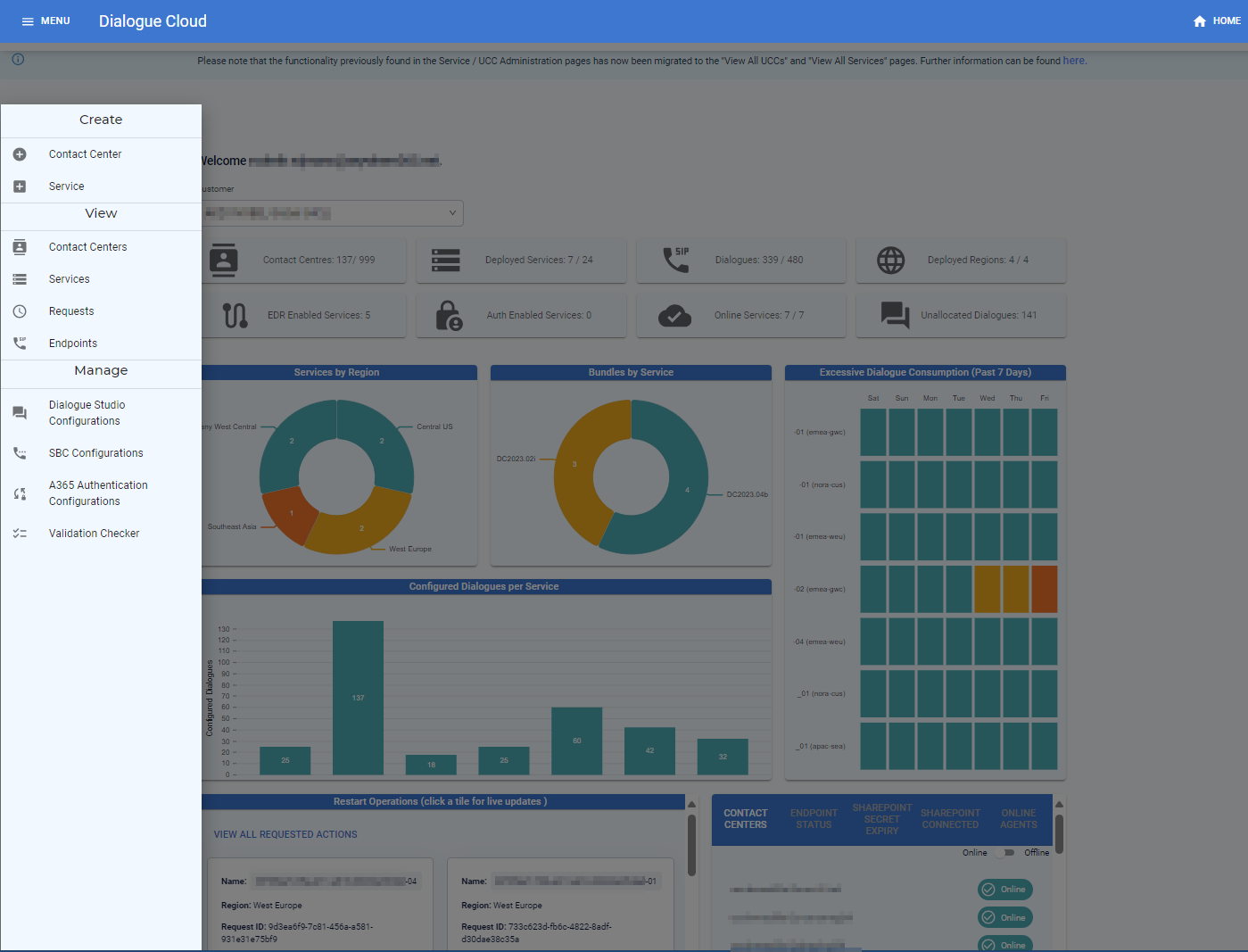This screenshot has width=1248, height=952.
Task: Click the contact card icon beside Contact Centers
Action: (x=20, y=247)
